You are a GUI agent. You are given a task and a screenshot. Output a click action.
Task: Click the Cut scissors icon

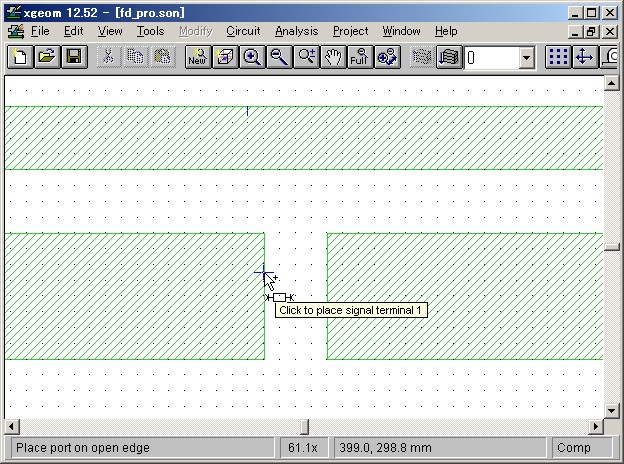coord(108,57)
